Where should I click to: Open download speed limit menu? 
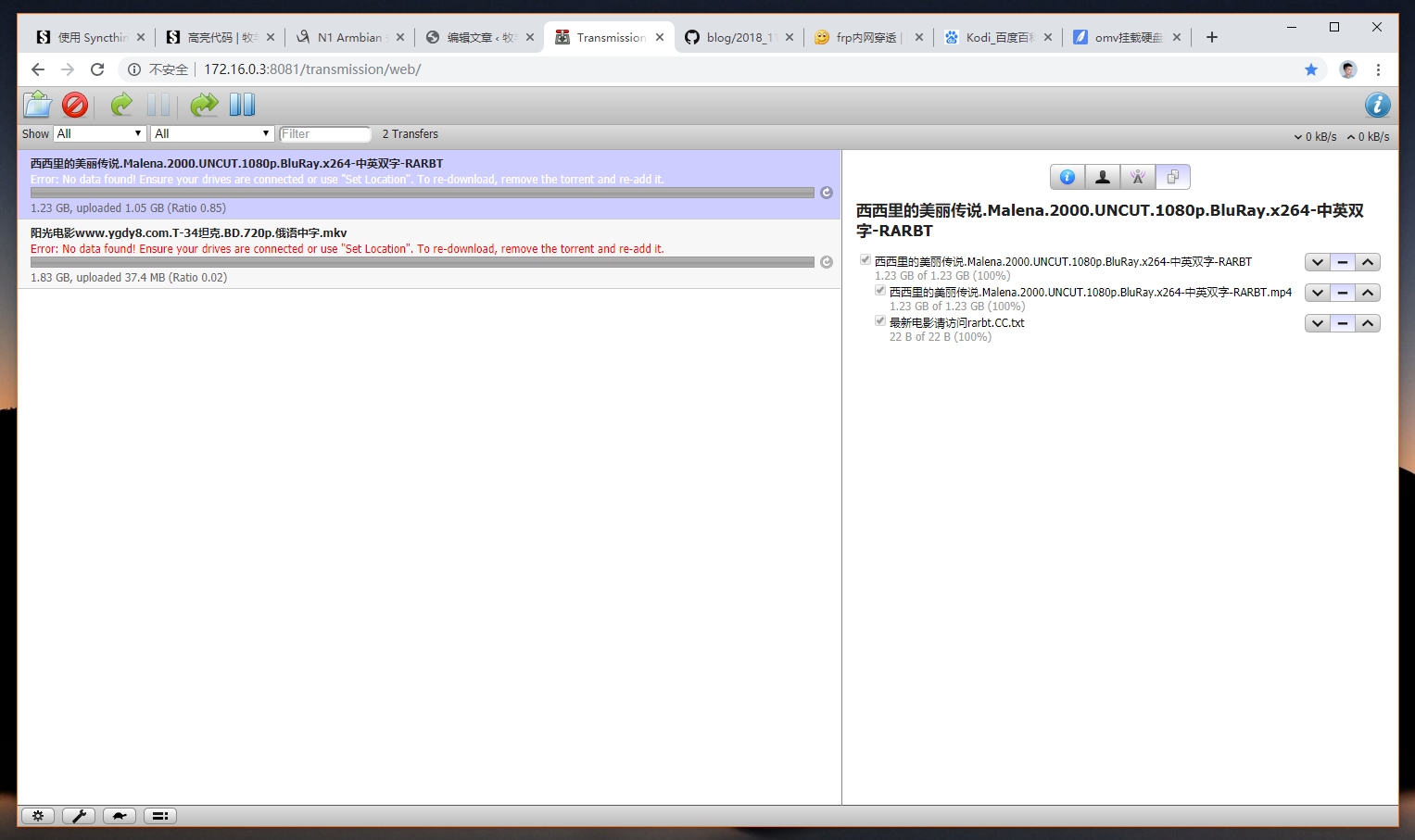click(1315, 137)
